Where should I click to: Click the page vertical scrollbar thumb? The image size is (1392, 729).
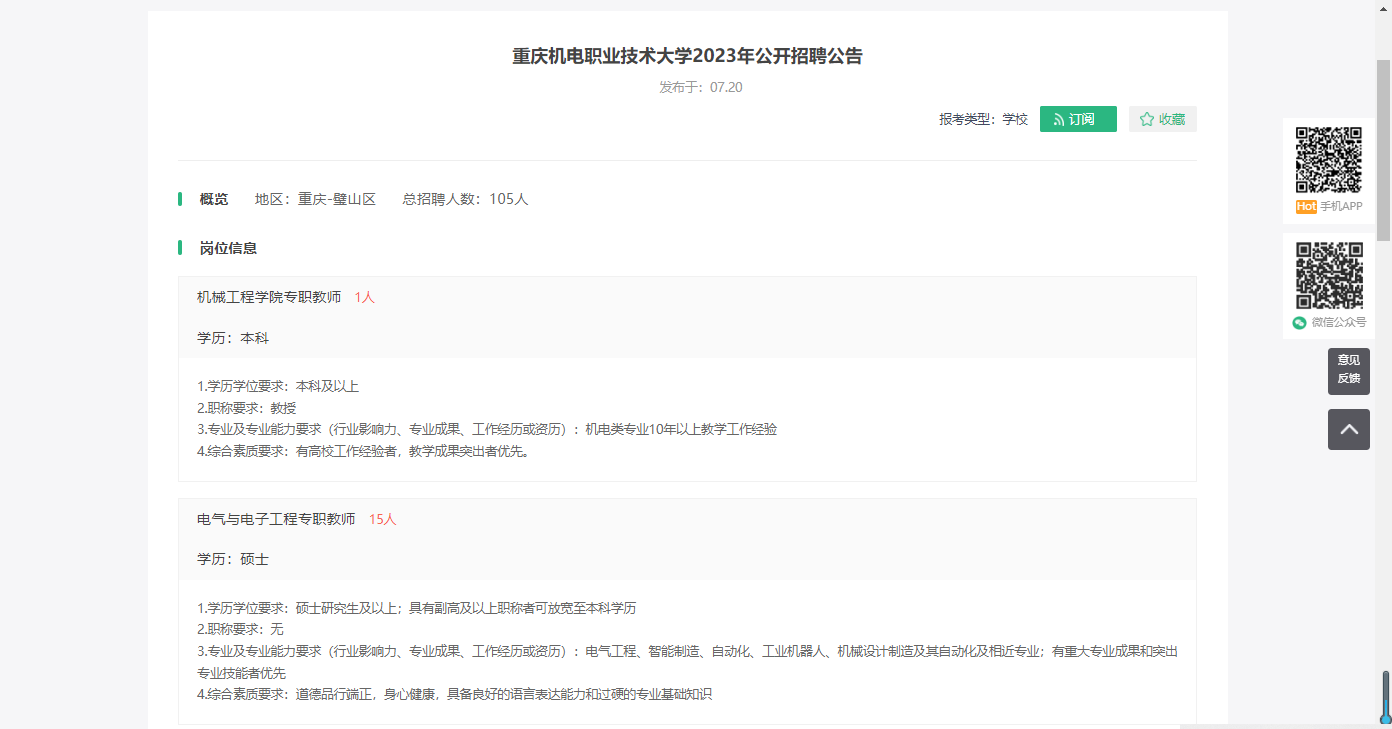point(1384,150)
